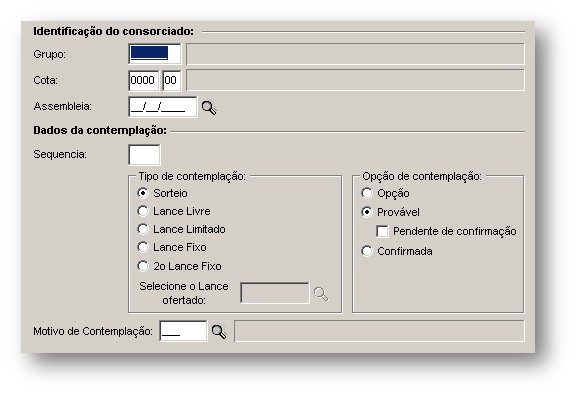Screen dimensions: 577x395
Task: Click the Selecione o Lance ofertado field
Action: pyautogui.click(x=275, y=293)
